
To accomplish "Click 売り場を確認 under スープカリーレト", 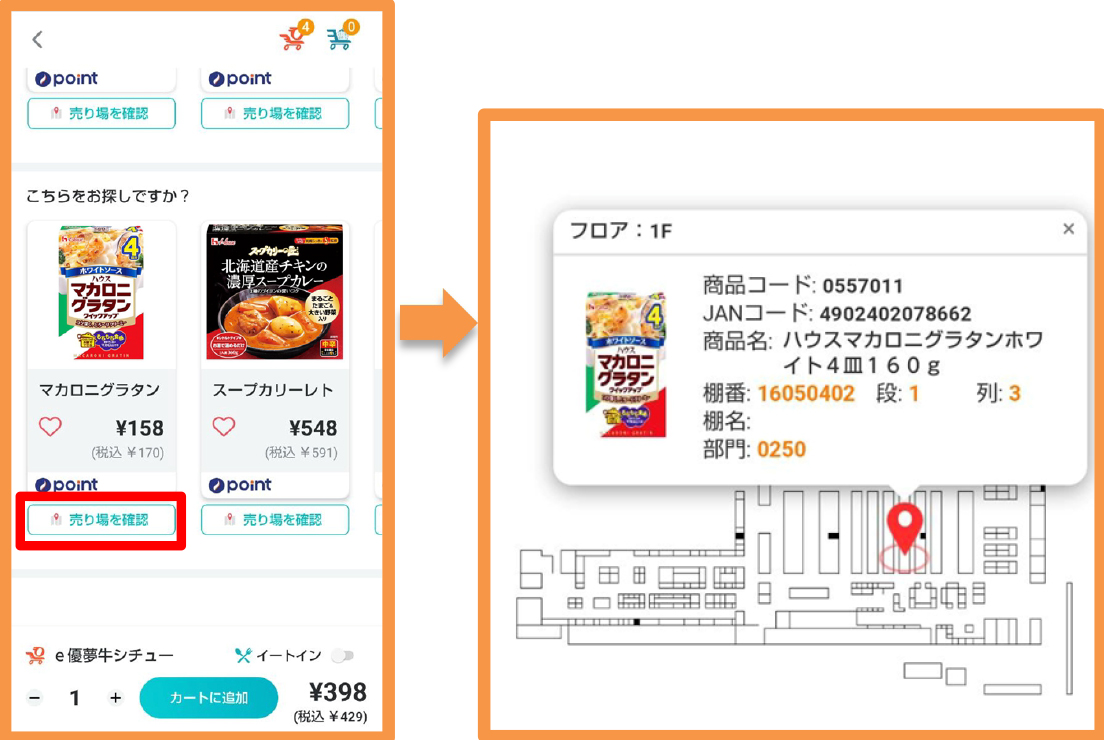I will (x=275, y=520).
